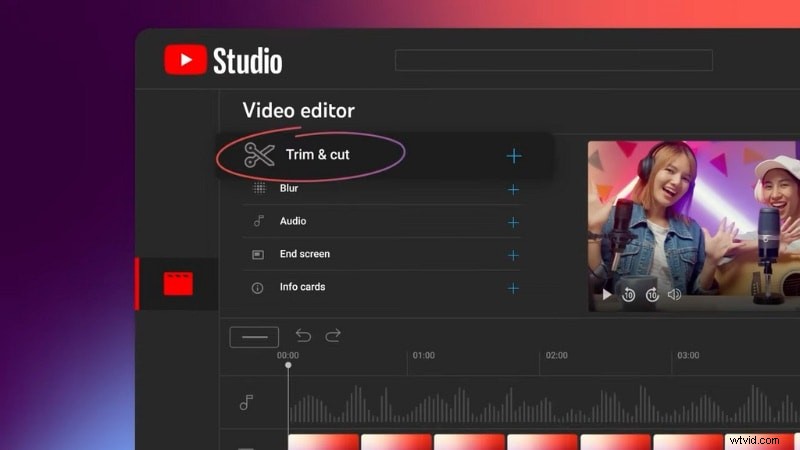
Task: Click the video preview thumbnail
Action: pos(694,226)
